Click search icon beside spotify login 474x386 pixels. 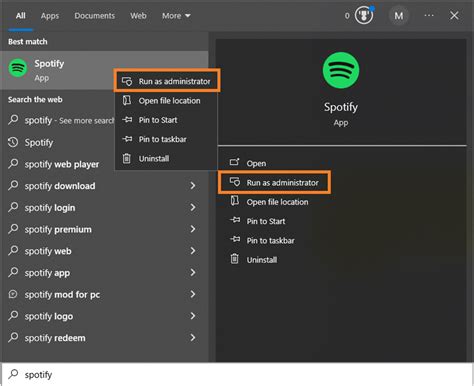point(13,207)
